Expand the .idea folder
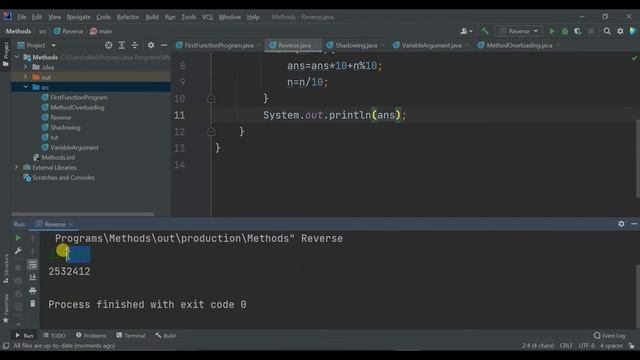640x360 pixels. coord(26,67)
